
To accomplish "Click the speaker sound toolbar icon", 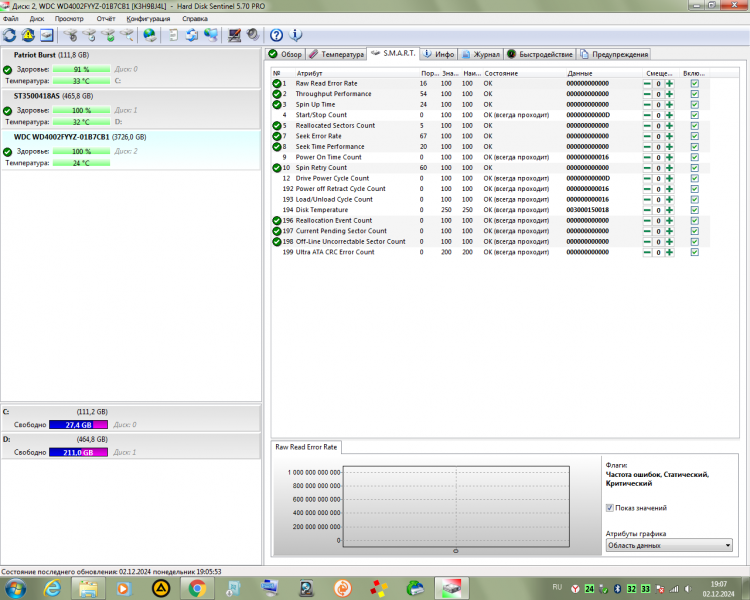I will pos(253,35).
